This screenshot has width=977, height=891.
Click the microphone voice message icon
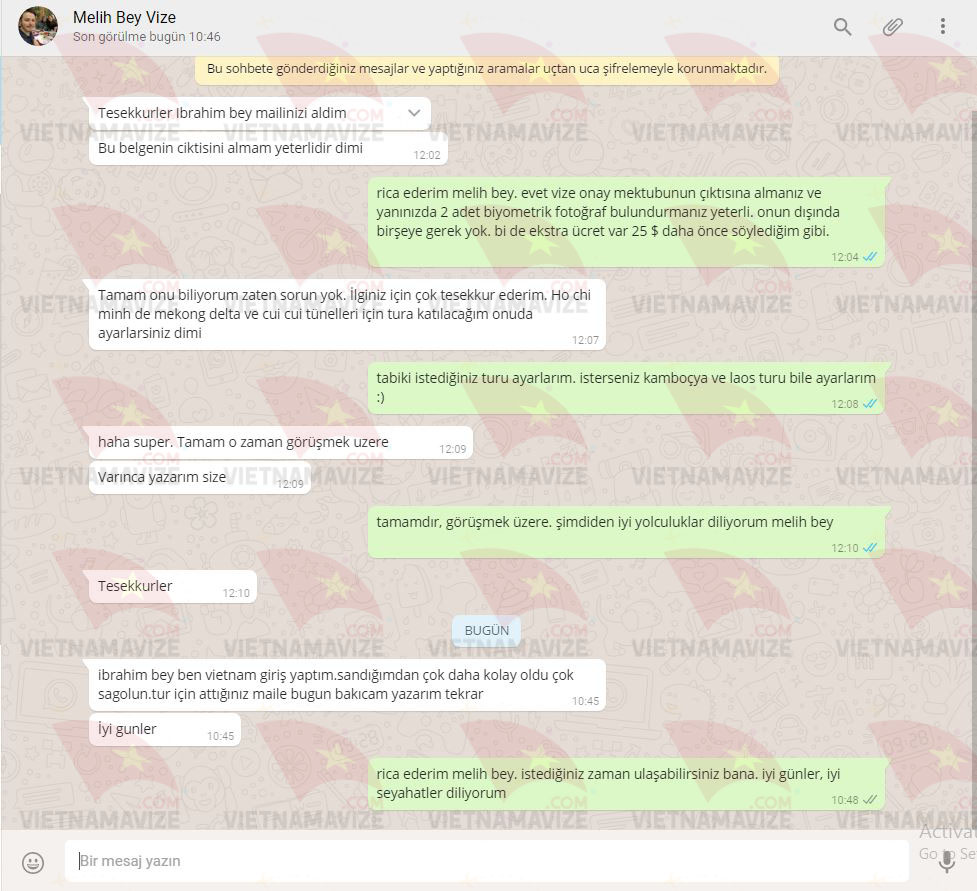pyautogui.click(x=947, y=861)
